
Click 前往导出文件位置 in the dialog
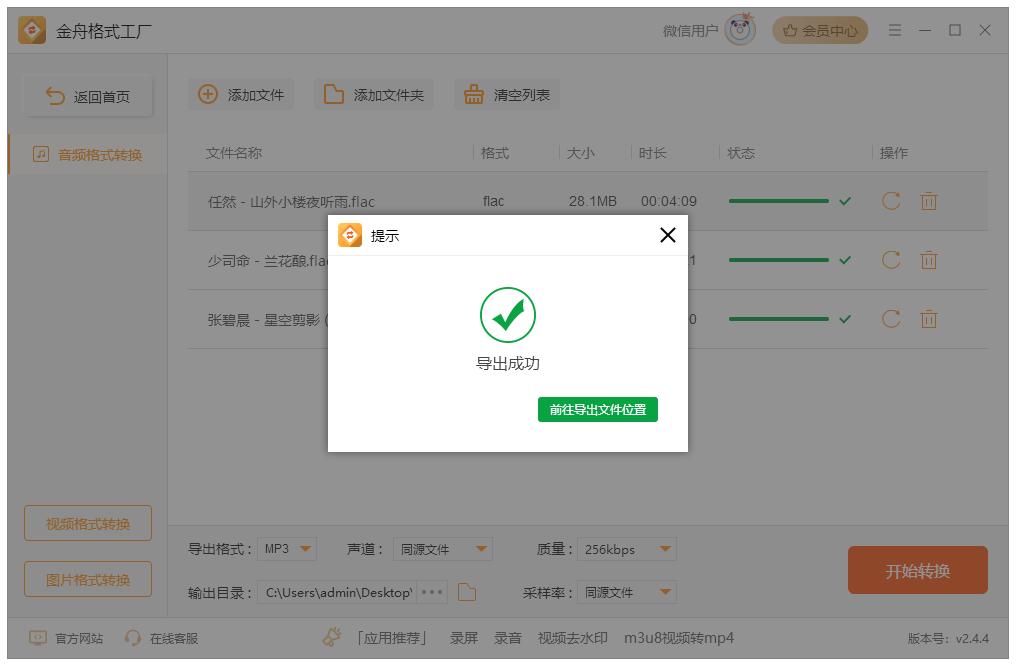tap(598, 409)
